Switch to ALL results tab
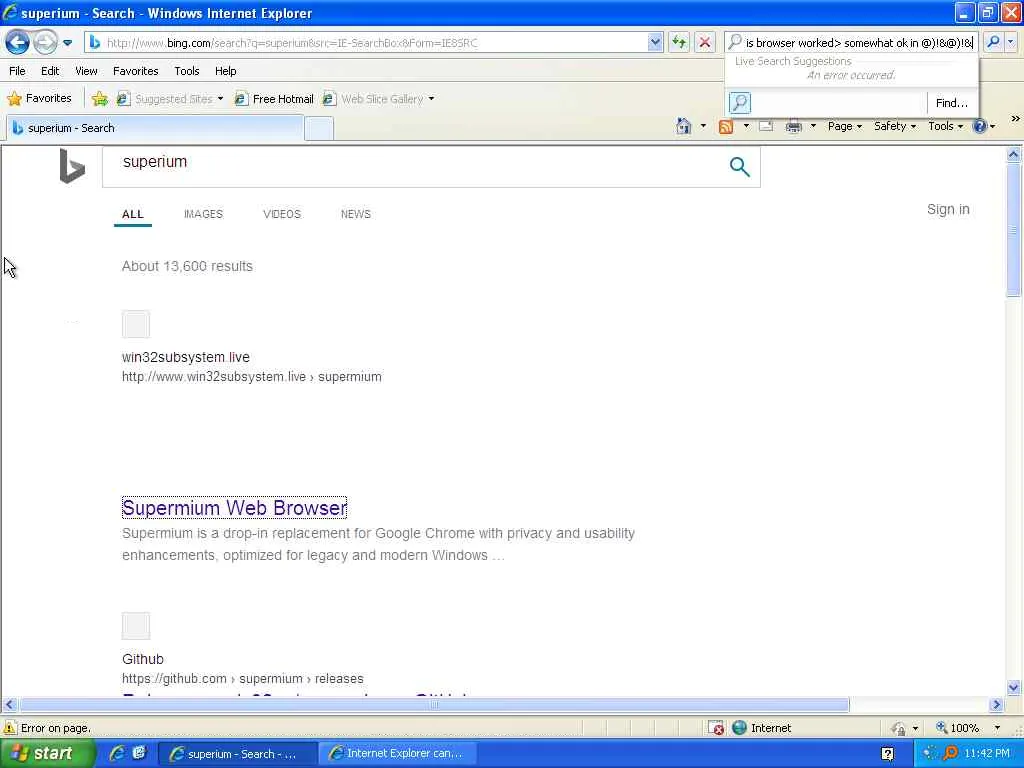1024x768 pixels. click(x=133, y=214)
